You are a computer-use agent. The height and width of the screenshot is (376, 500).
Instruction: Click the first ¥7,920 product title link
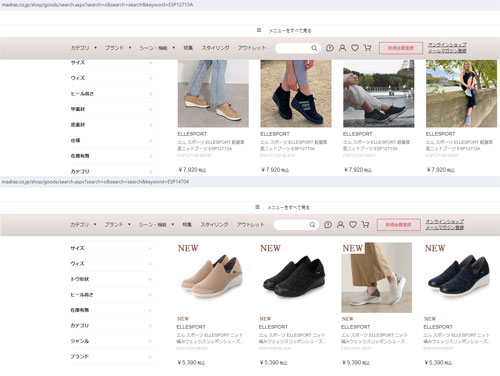coord(211,145)
